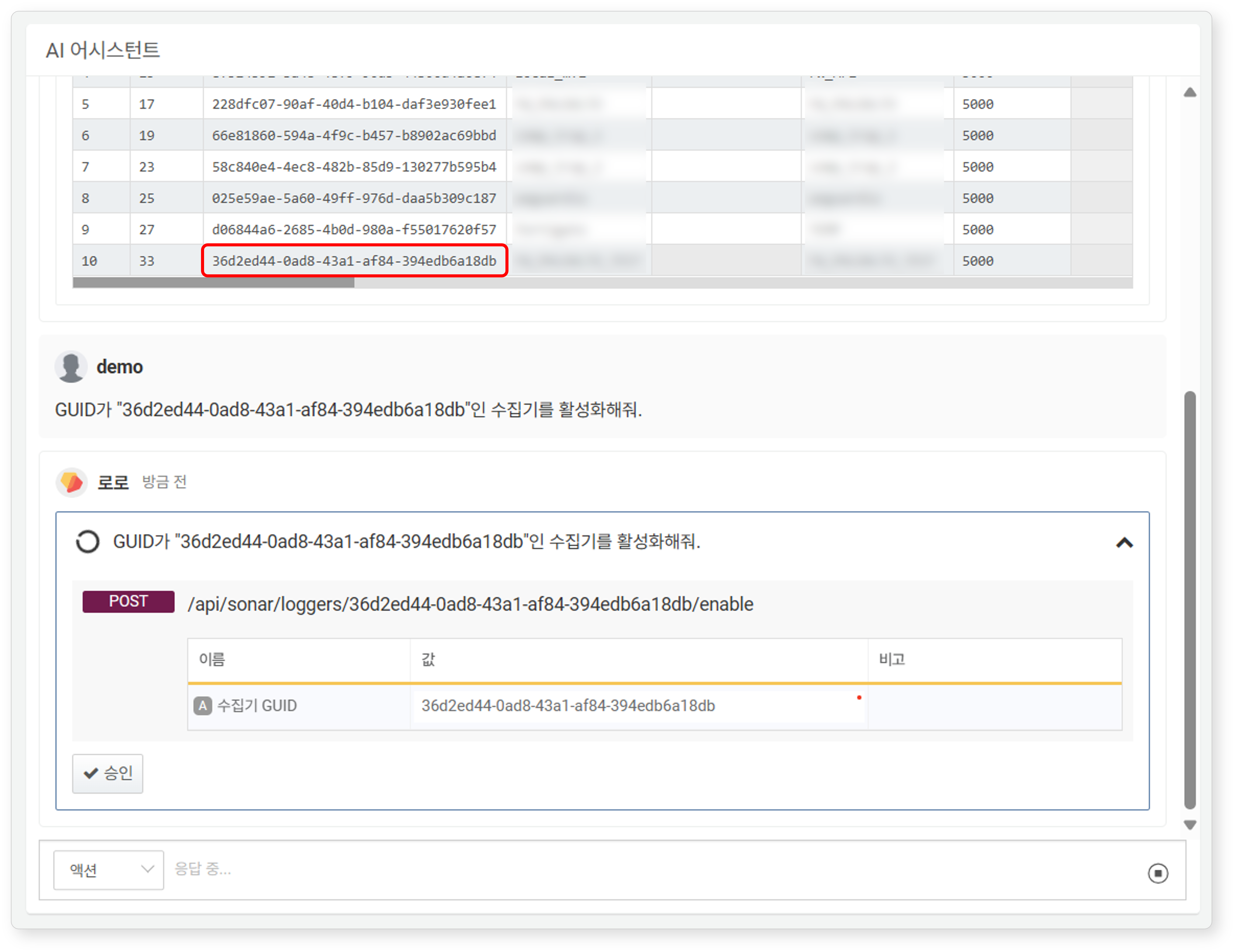Open the 액션 dropdown
The height and width of the screenshot is (952, 1235).
tap(109, 870)
